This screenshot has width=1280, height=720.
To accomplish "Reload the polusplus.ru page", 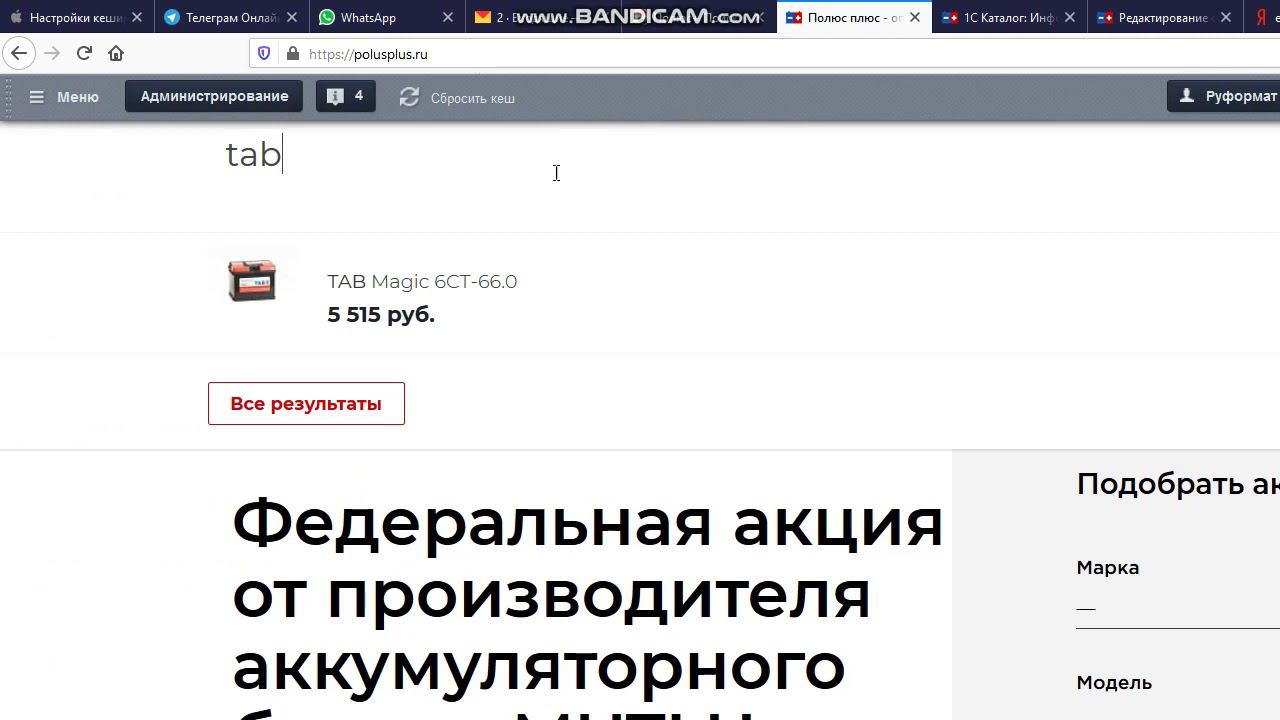I will 84,54.
